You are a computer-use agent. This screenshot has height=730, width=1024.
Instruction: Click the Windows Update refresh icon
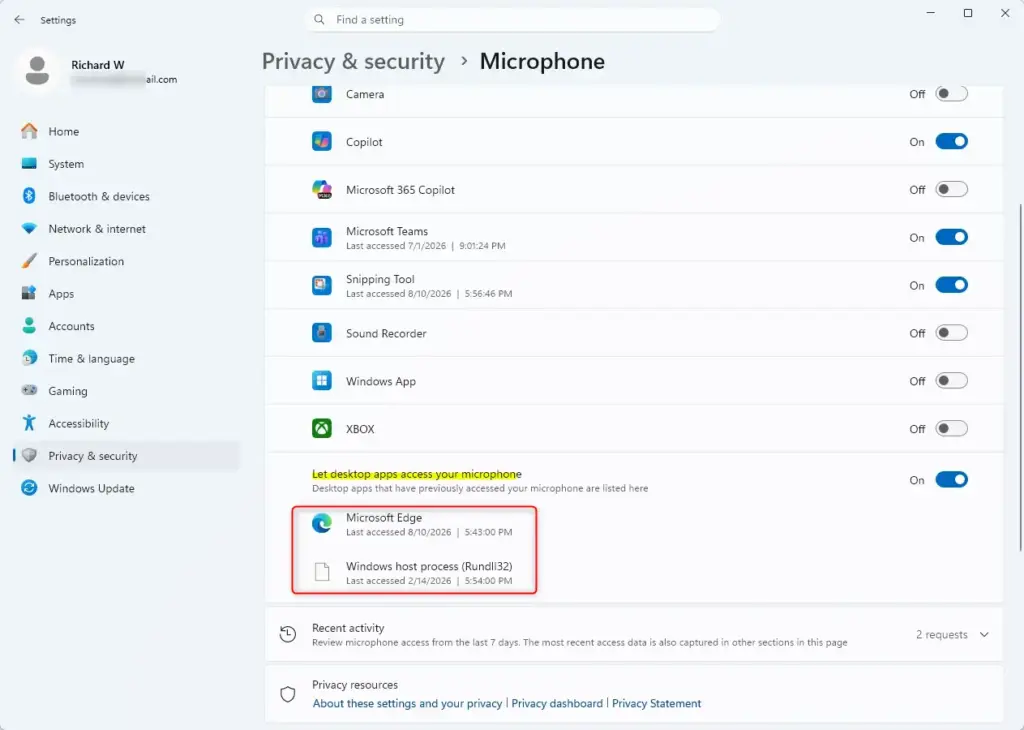(29, 488)
